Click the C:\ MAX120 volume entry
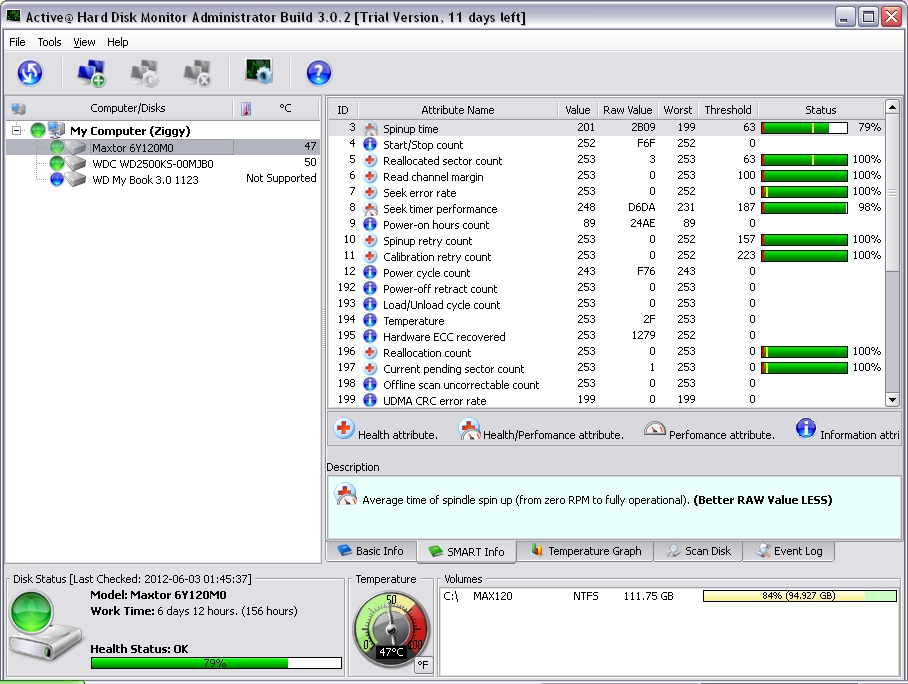Image resolution: width=908 pixels, height=684 pixels. pos(669,596)
